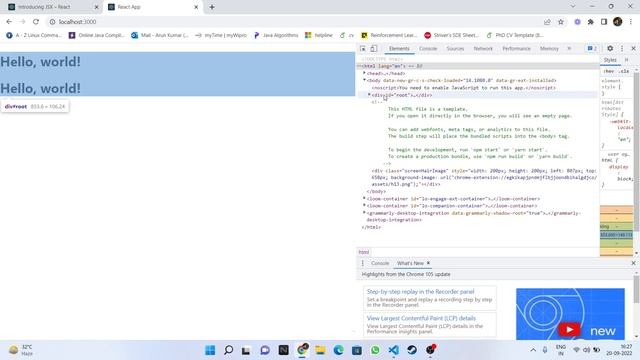Open the Extensions puzzle icon
Viewport: 640px width, 360px height.
point(591,22)
